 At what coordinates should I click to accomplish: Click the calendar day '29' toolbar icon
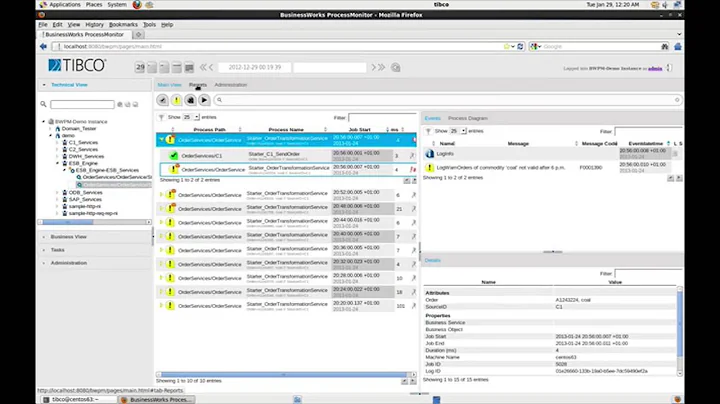[140, 67]
